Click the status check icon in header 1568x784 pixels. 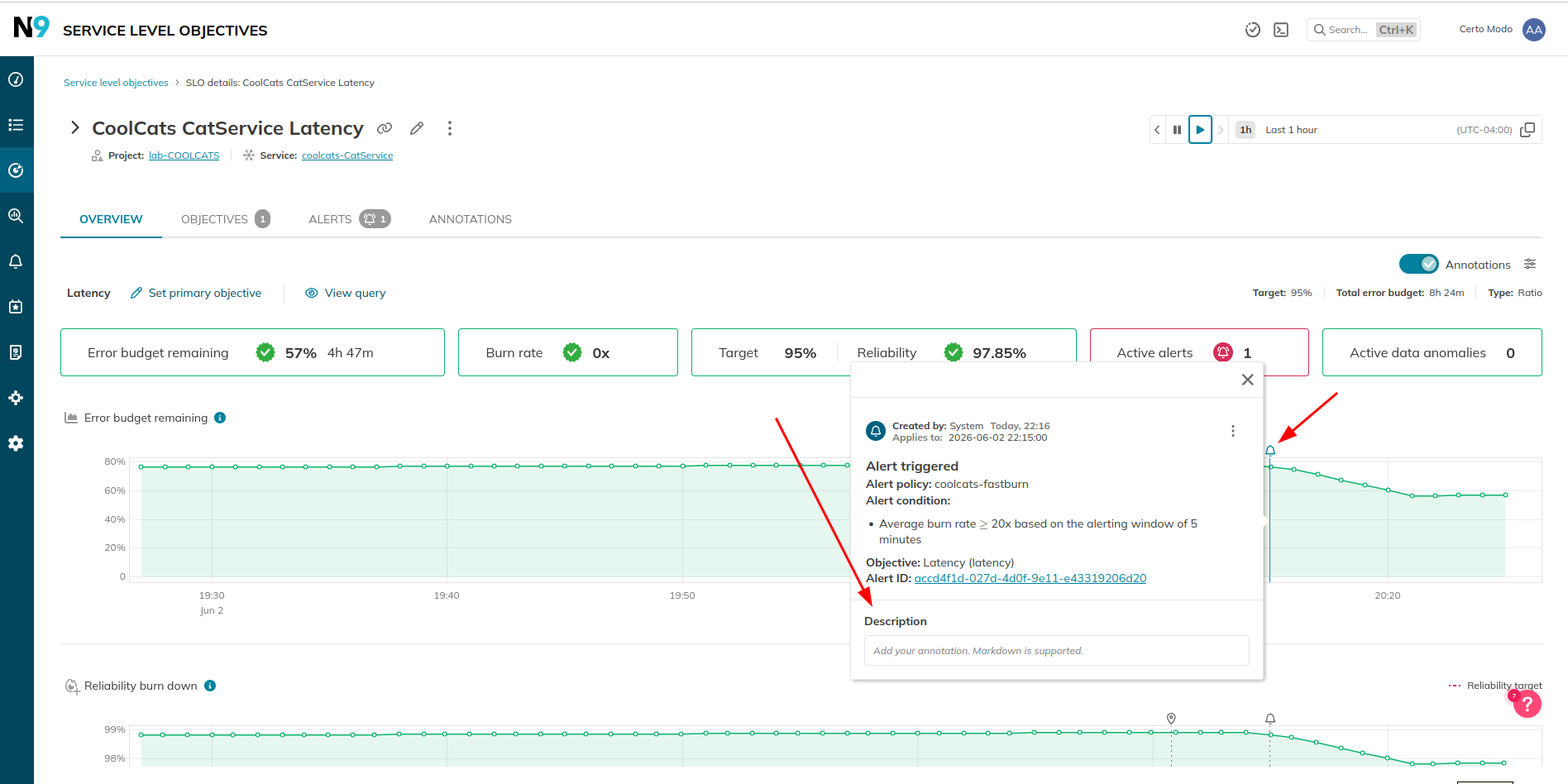(x=1253, y=30)
